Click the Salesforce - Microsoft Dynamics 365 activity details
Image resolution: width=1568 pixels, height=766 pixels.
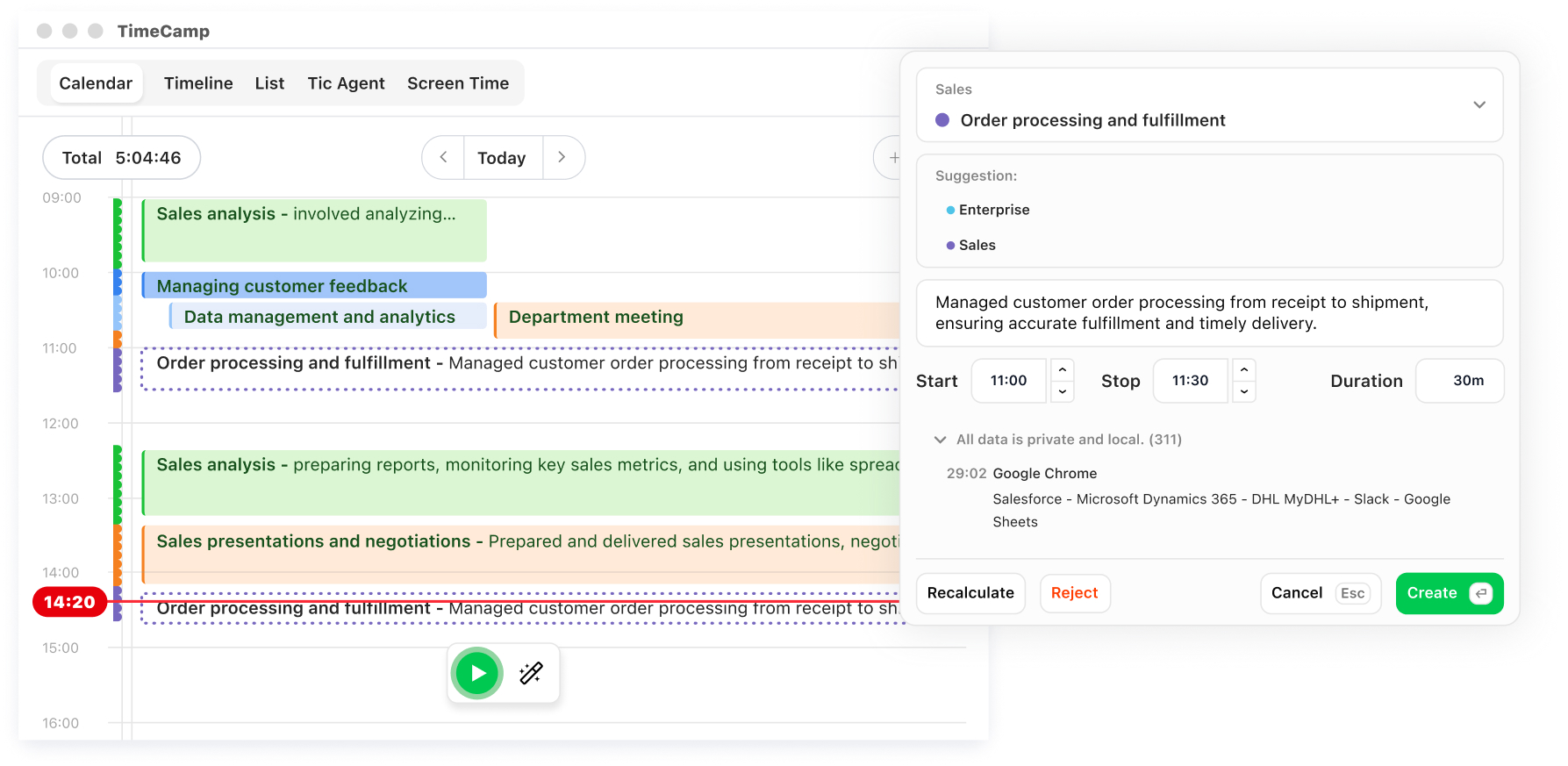click(x=1221, y=511)
